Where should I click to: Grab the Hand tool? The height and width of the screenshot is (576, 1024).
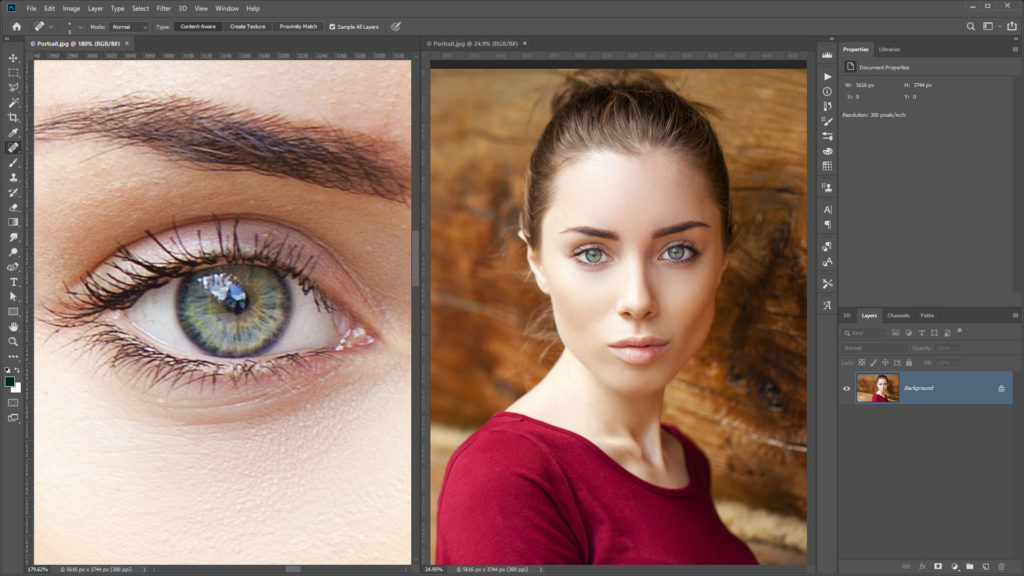[12, 325]
